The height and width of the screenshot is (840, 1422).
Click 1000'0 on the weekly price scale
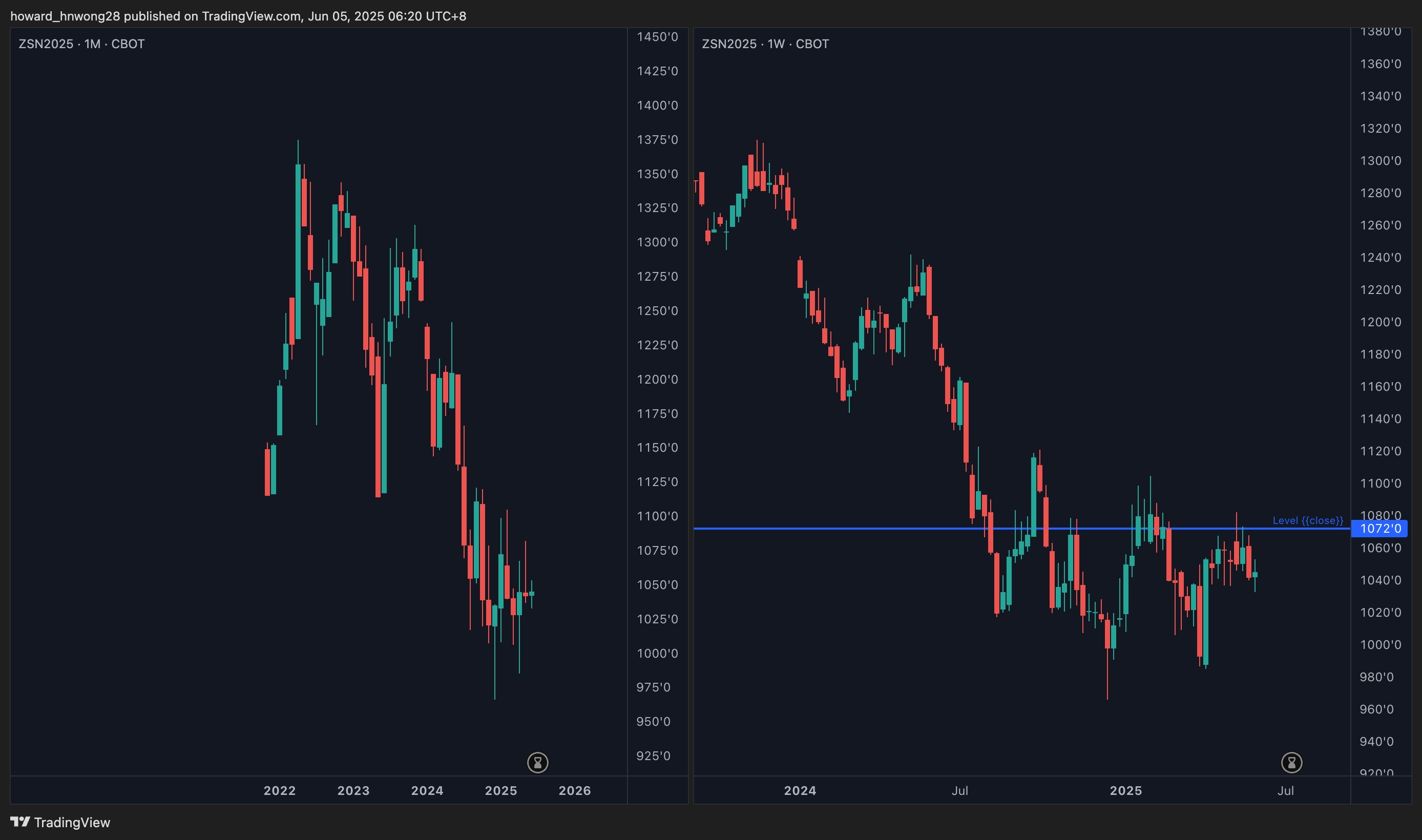(x=1380, y=645)
